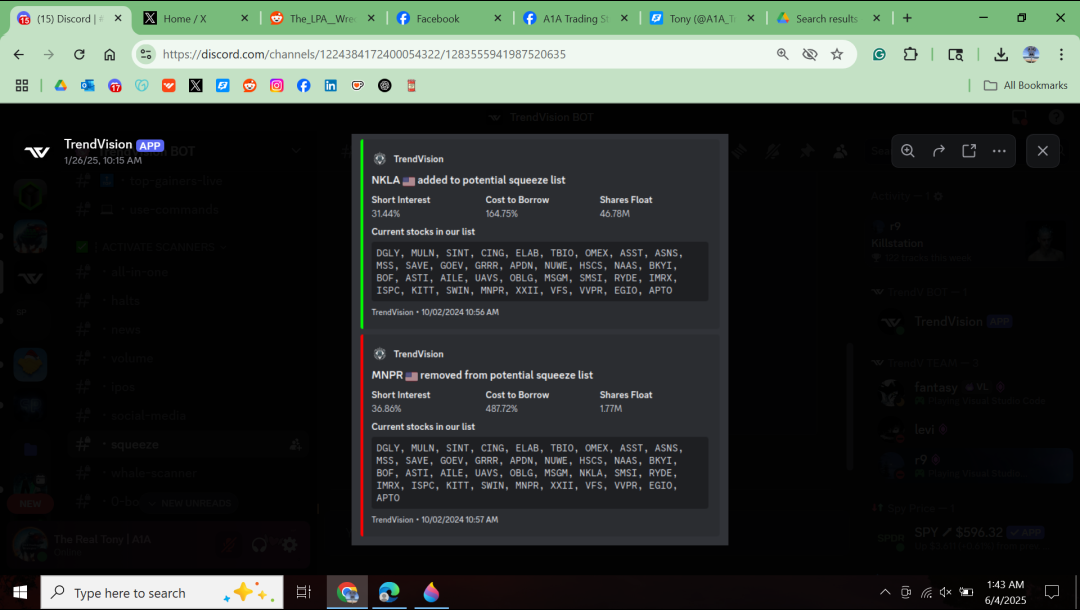Open Google Drive bookmark
The width and height of the screenshot is (1080, 610).
[61, 85]
